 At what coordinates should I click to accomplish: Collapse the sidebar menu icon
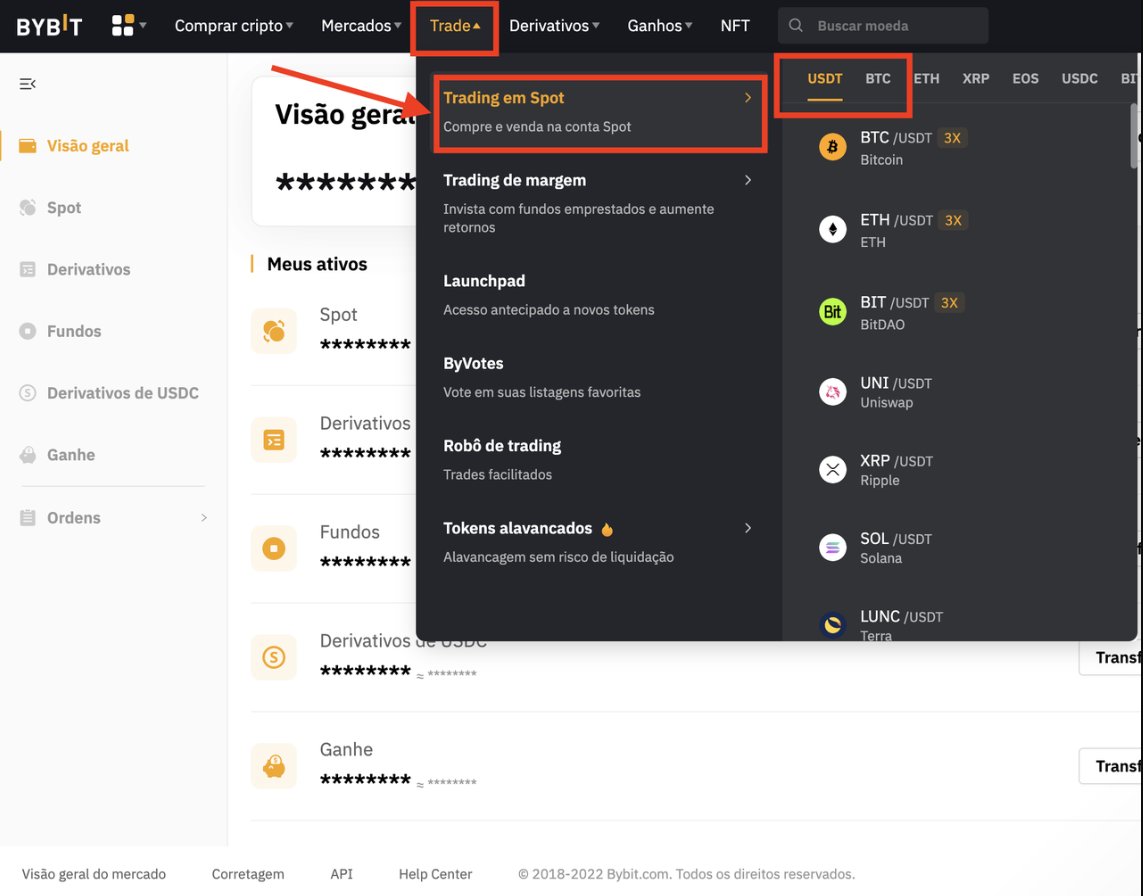coord(28,84)
